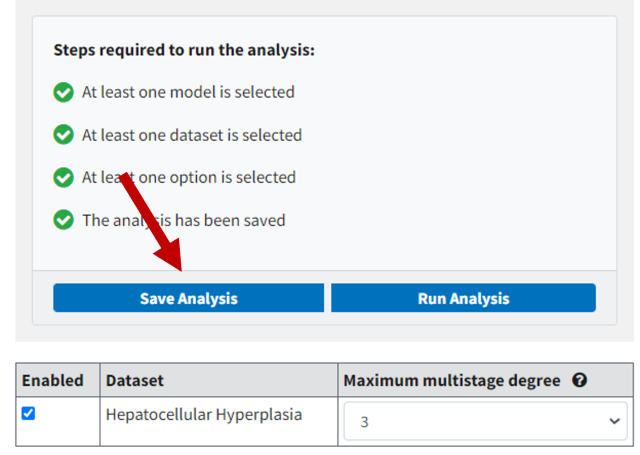The height and width of the screenshot is (455, 640).
Task: Click the chevron arrow of the degree selector
Action: click(613, 422)
